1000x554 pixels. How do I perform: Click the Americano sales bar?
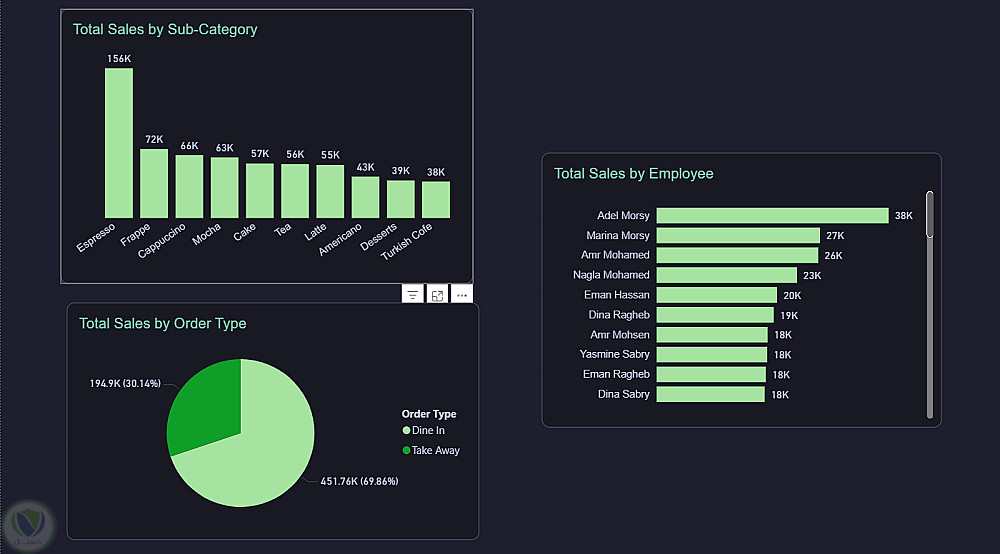[365, 198]
